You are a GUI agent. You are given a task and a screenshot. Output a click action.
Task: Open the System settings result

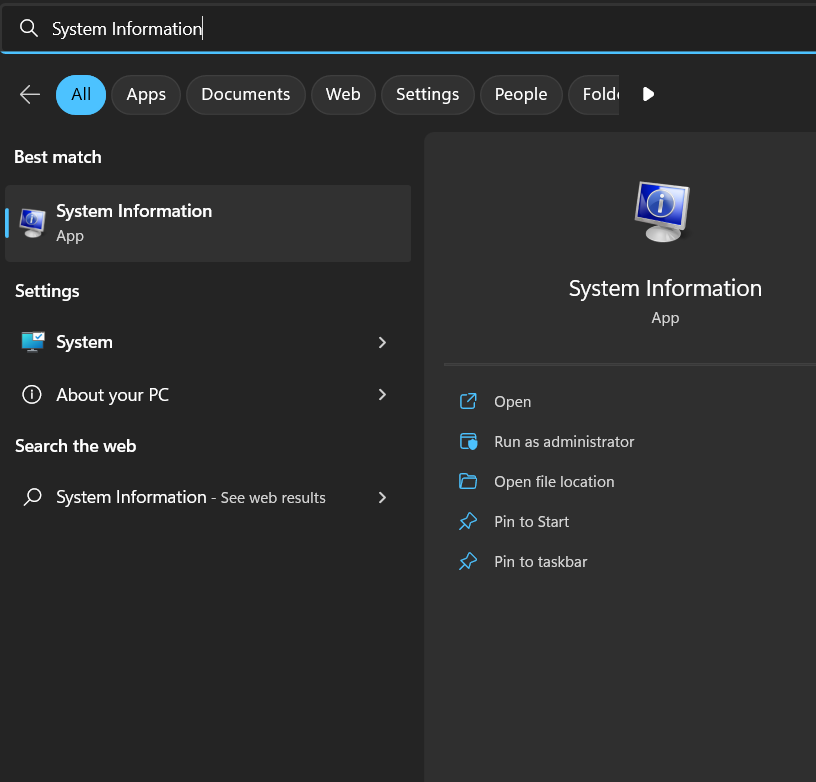(208, 342)
